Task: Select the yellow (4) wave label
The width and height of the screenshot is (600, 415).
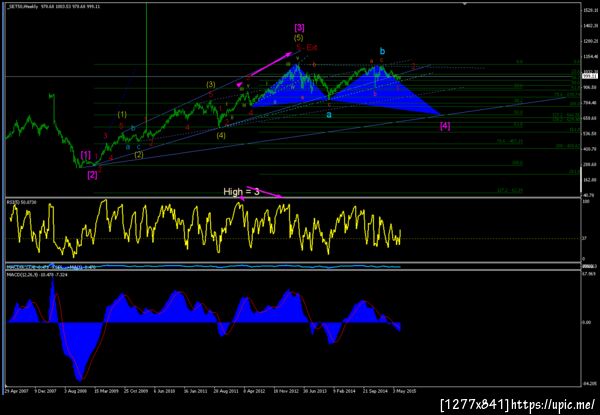Action: click(221, 135)
